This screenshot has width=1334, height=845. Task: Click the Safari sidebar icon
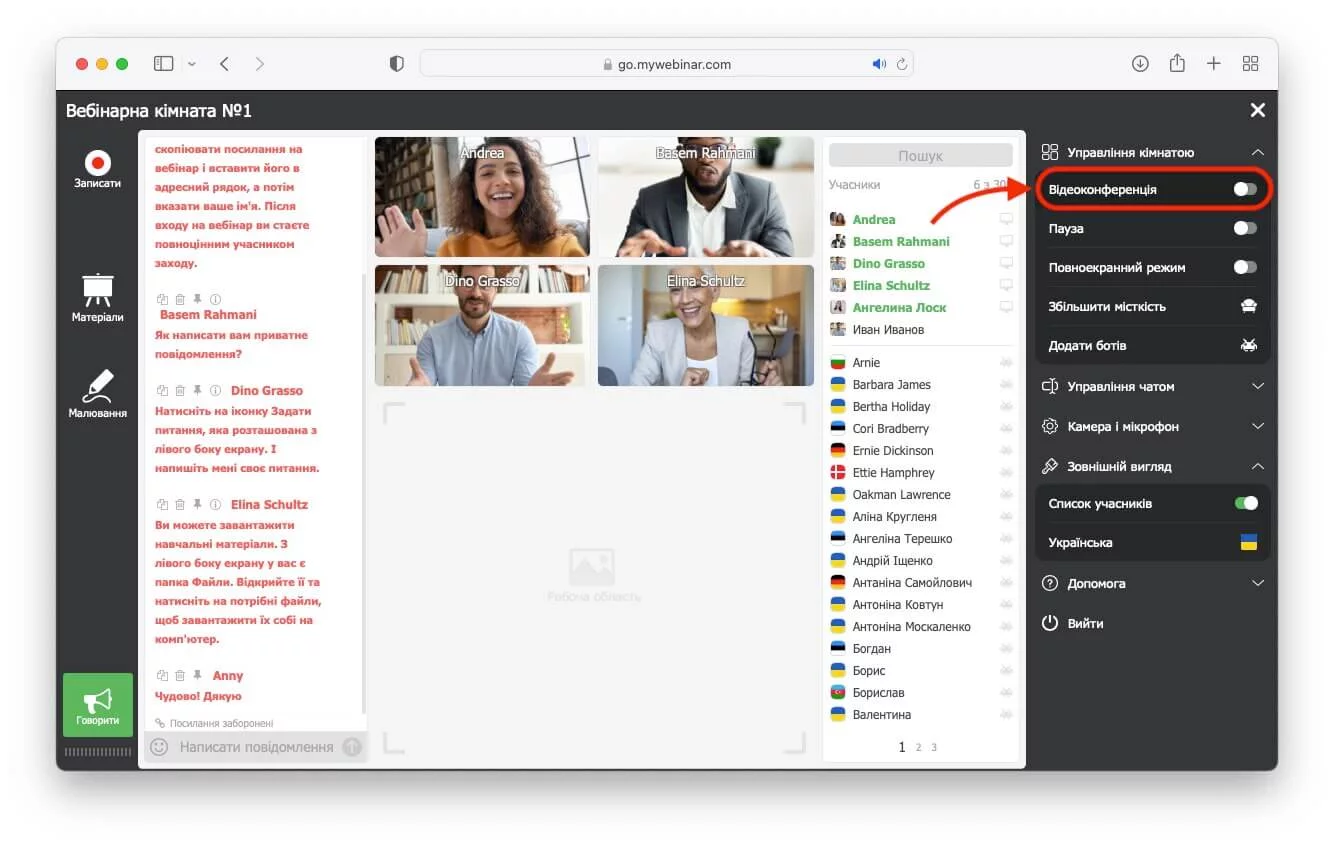[x=163, y=64]
